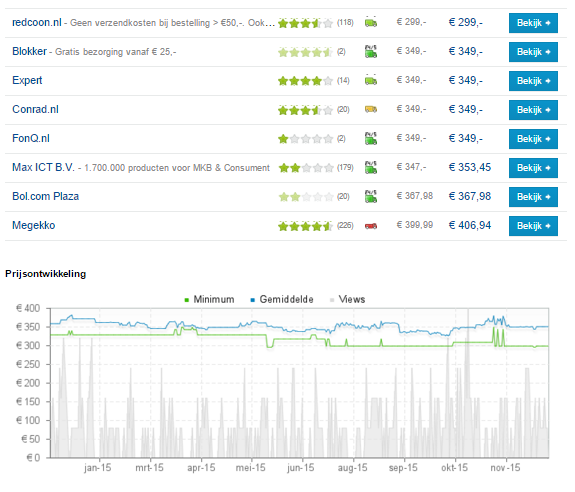
Task: Open the Max ICT B.V. shop link
Action: (x=43, y=167)
